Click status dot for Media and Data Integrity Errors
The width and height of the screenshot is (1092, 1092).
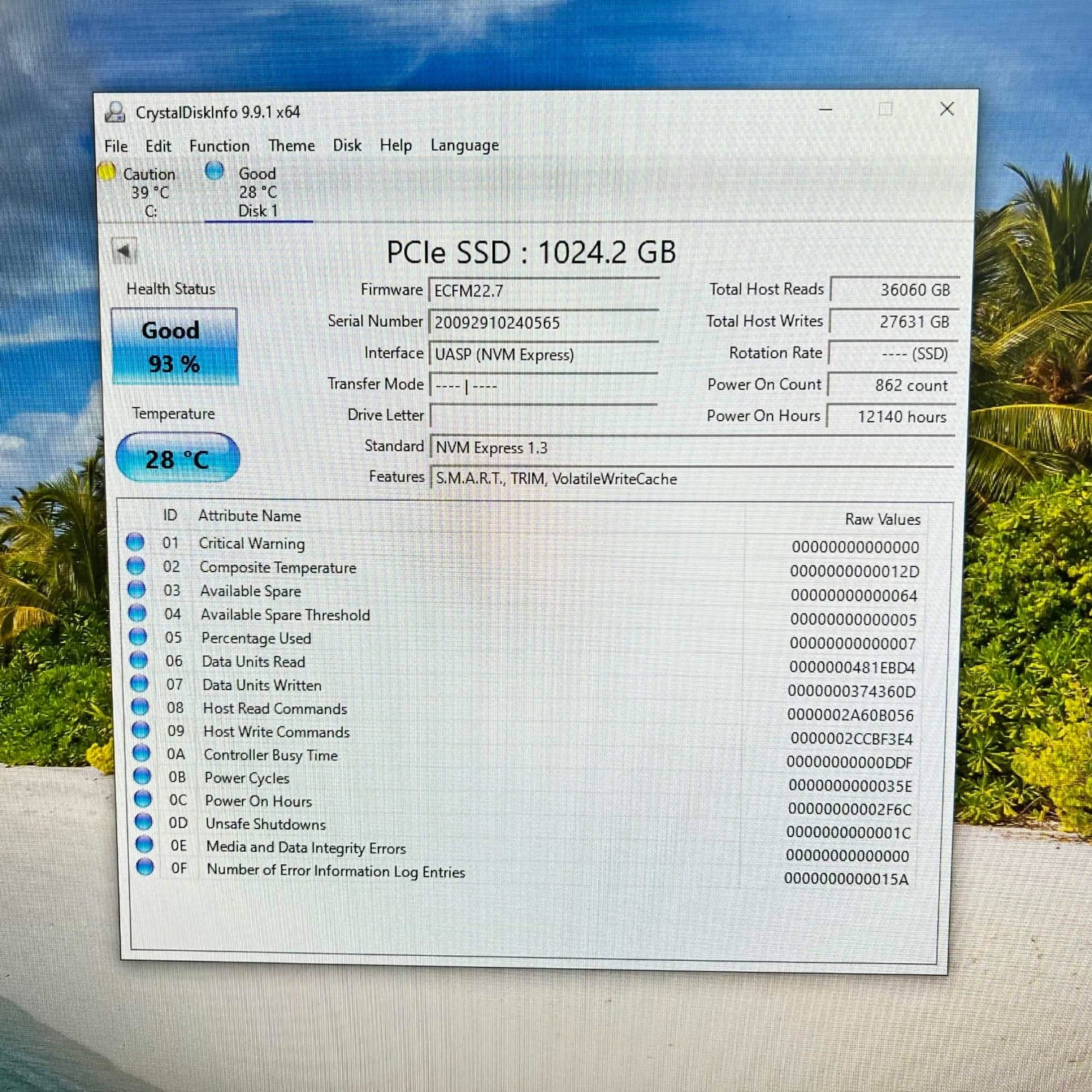coord(144,844)
